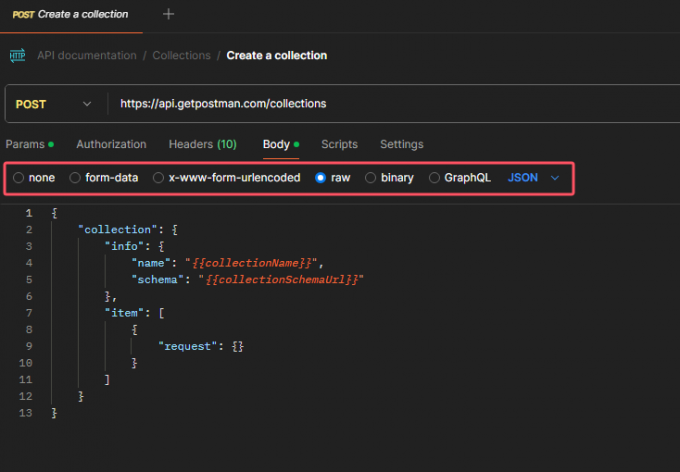Click the "request" key on line 9
Viewport: 680px width, 472px height.
[187, 346]
